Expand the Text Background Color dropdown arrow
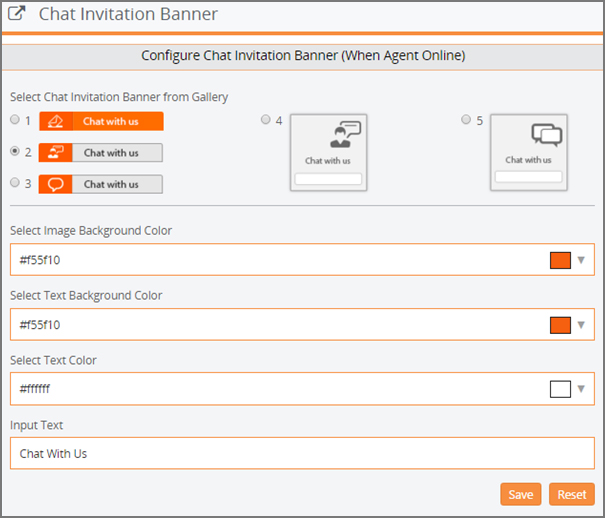 click(581, 325)
